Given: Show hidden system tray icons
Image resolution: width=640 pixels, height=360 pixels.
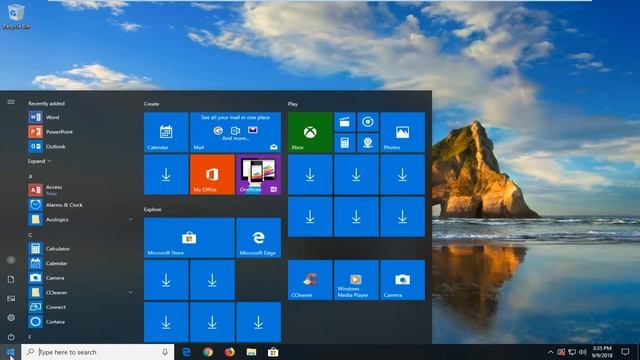Looking at the screenshot, I should tap(550, 352).
